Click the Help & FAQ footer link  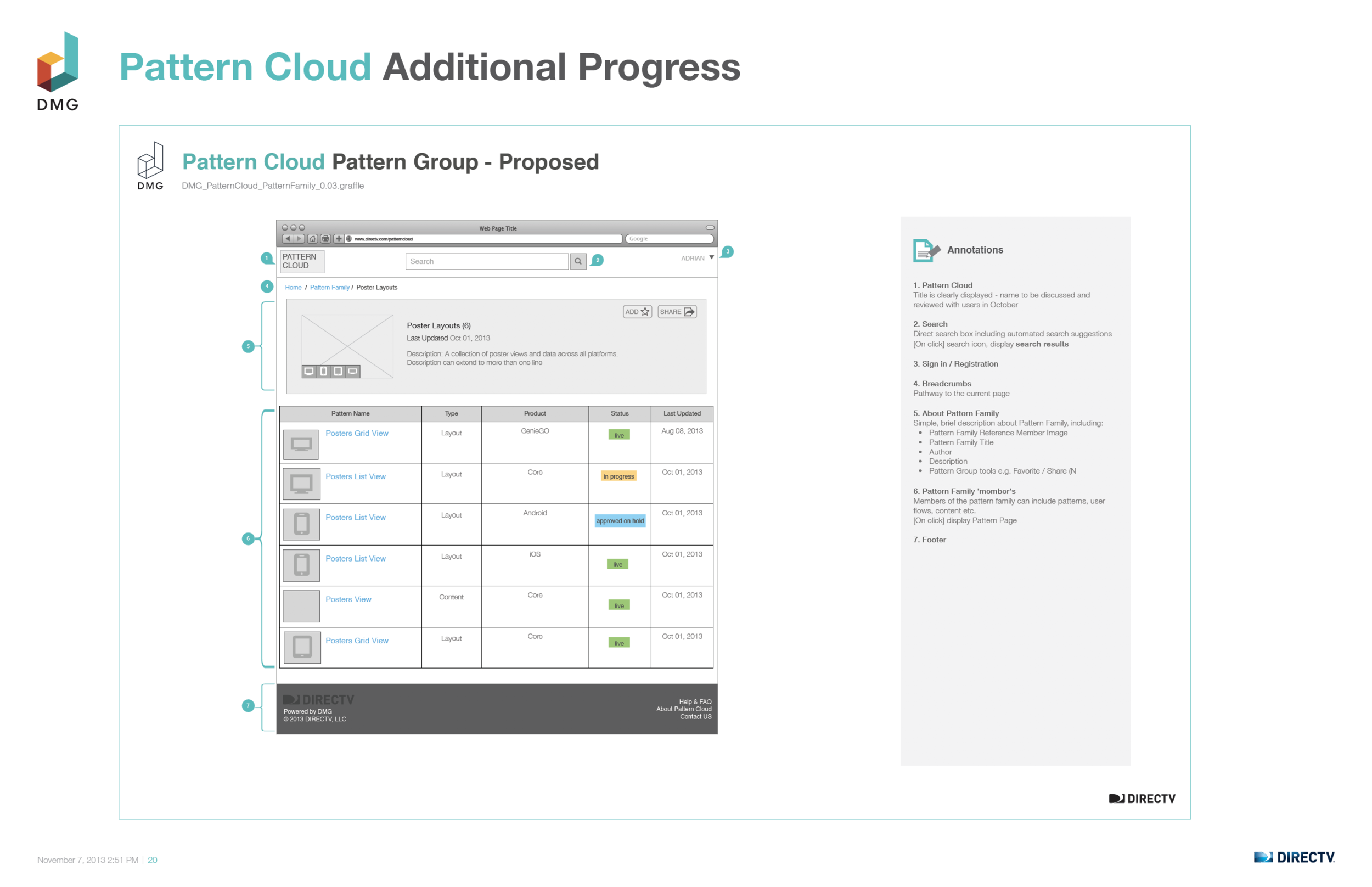[x=695, y=701]
